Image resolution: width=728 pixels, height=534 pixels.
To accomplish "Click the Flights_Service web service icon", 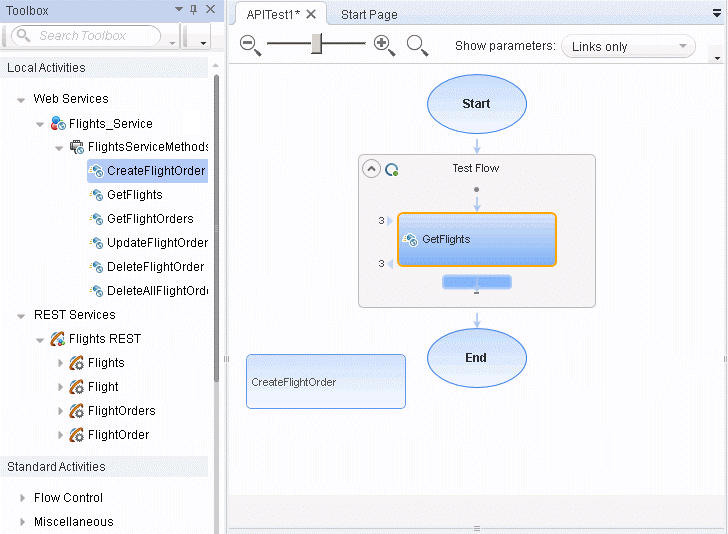I will click(58, 123).
